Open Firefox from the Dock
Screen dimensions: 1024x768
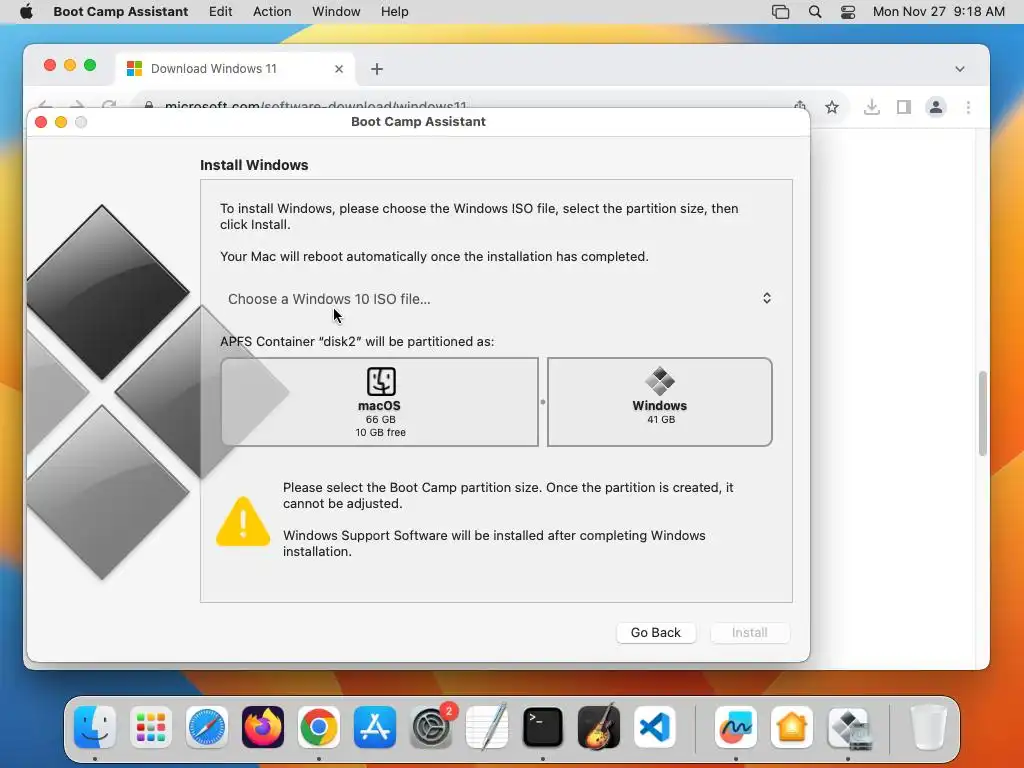point(263,727)
